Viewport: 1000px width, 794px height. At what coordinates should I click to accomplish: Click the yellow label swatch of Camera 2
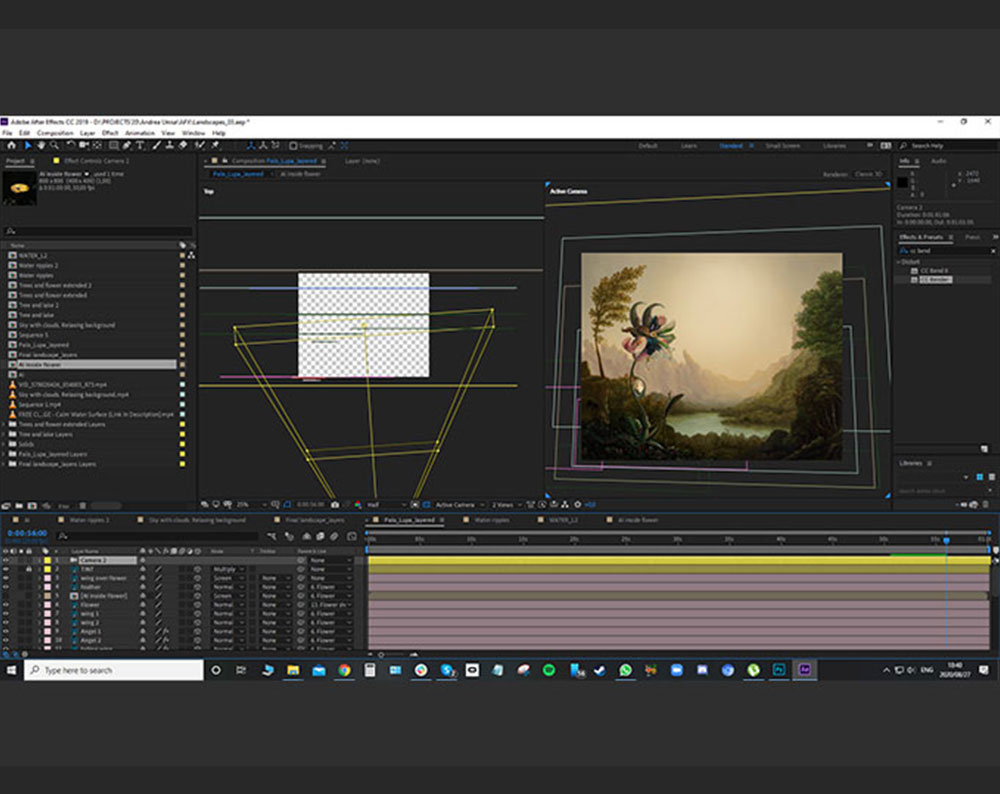click(47, 560)
